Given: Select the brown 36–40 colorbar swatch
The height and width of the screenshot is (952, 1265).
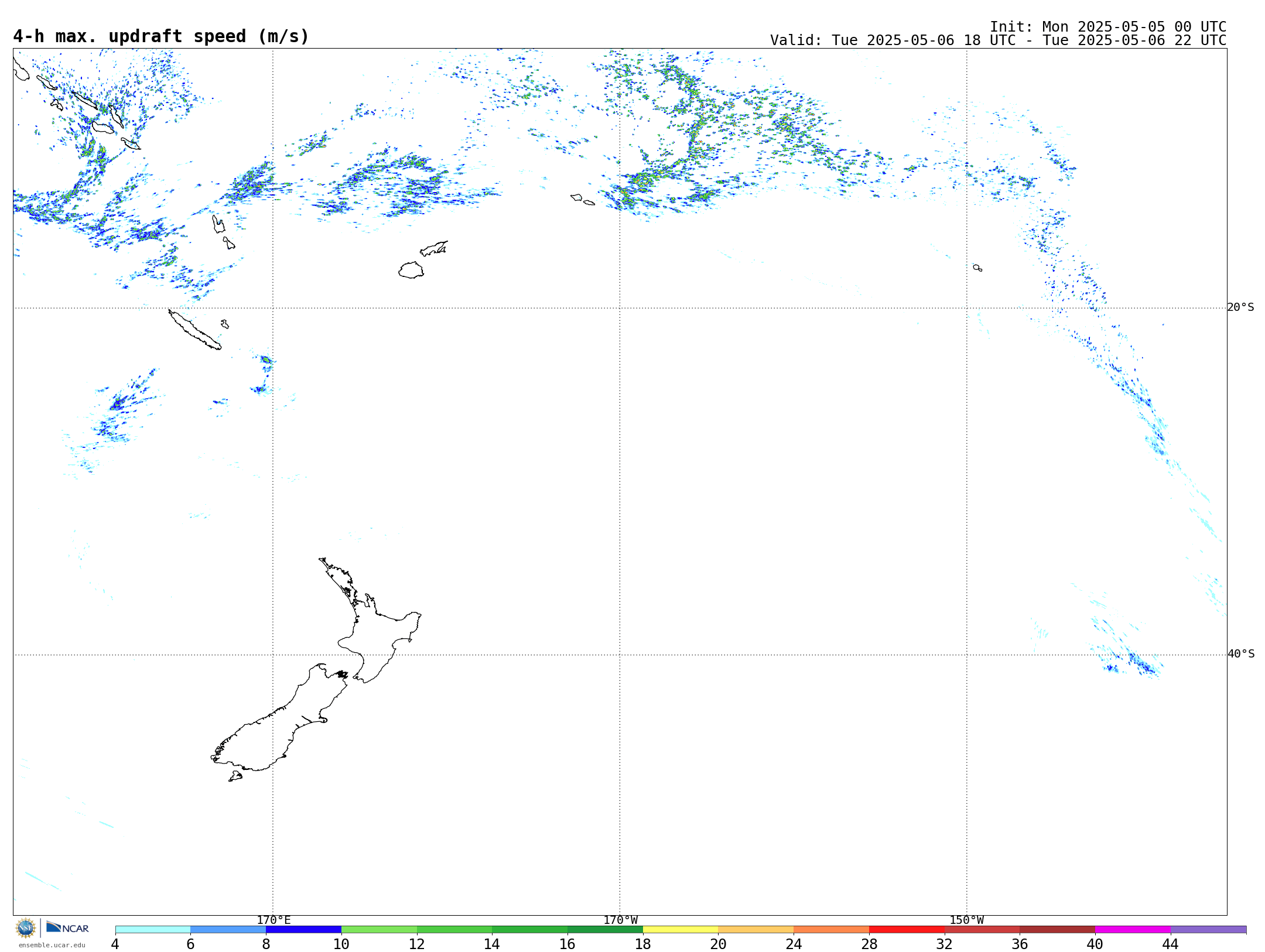Looking at the screenshot, I should click(1057, 929).
